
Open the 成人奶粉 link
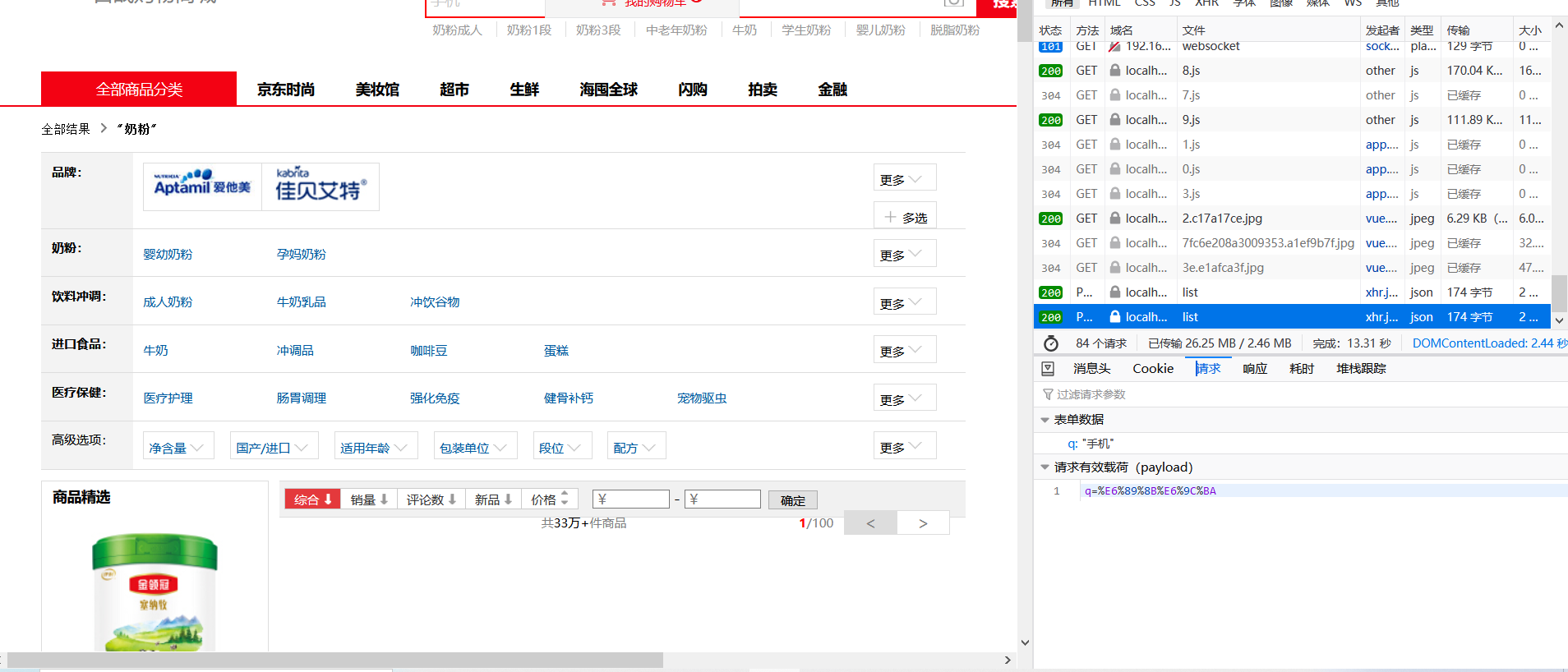168,302
